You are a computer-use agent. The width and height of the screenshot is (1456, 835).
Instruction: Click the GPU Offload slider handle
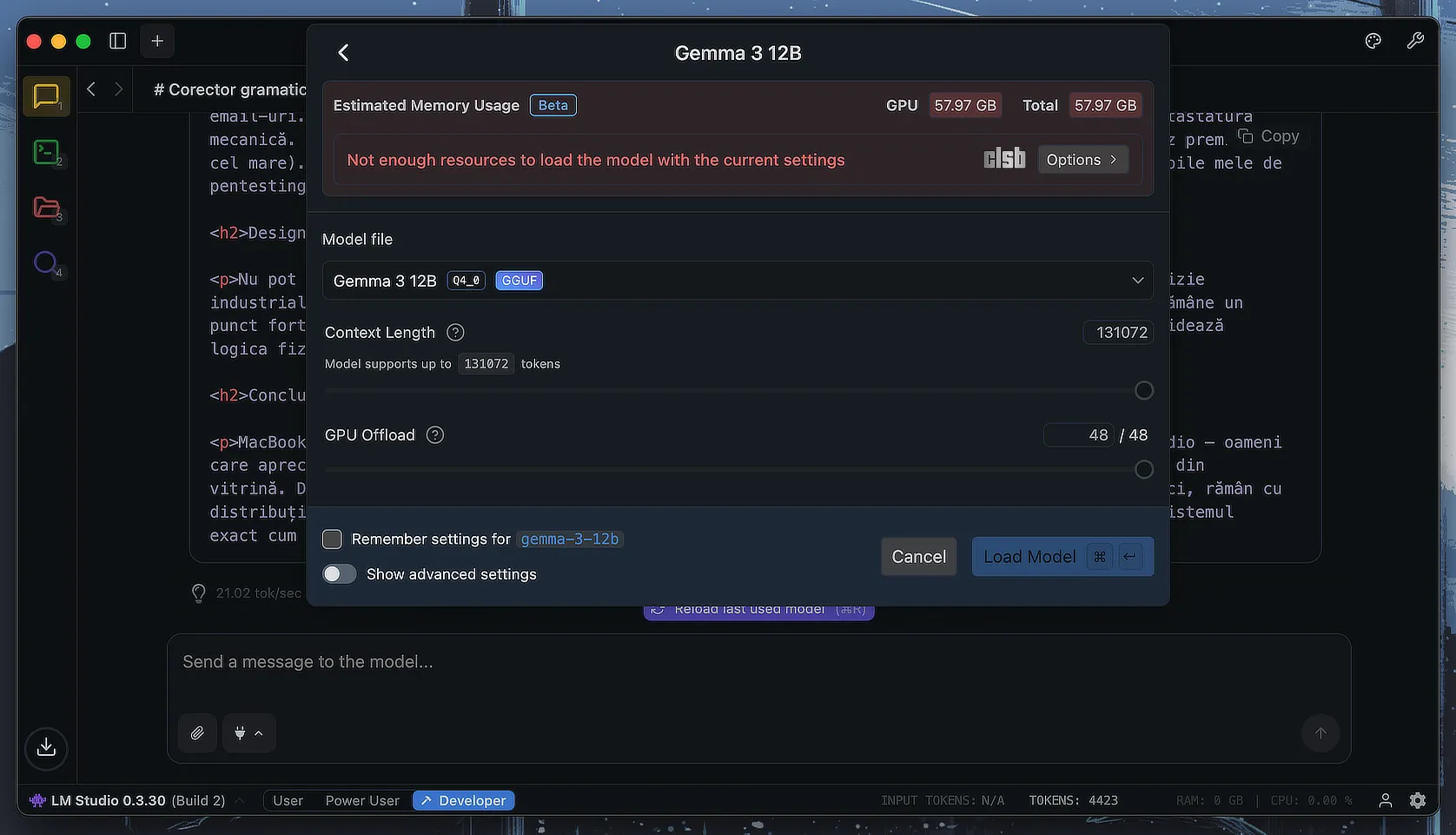tap(1144, 469)
